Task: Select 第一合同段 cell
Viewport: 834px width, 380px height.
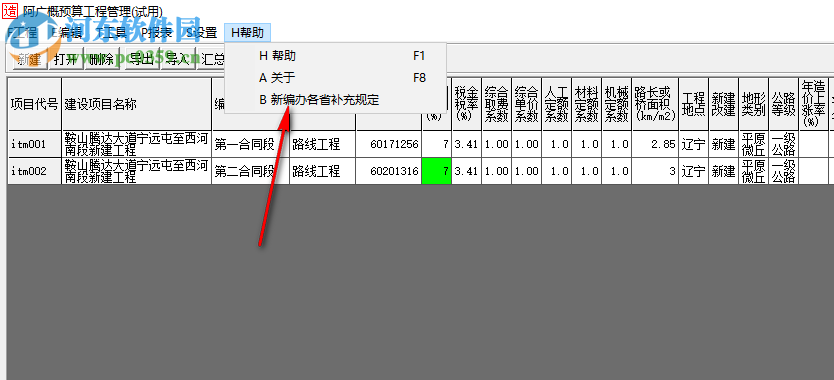Action: coord(251,144)
